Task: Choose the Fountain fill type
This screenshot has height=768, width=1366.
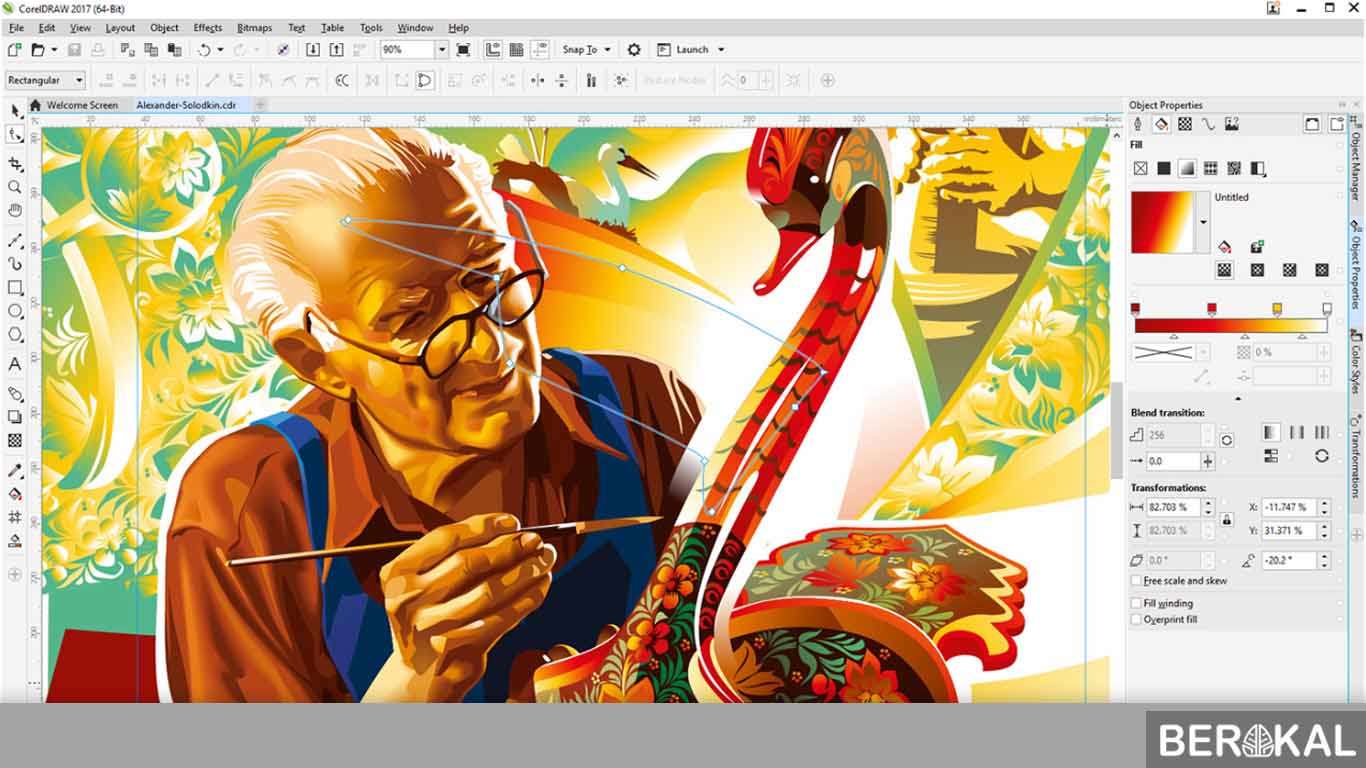Action: [x=1186, y=169]
